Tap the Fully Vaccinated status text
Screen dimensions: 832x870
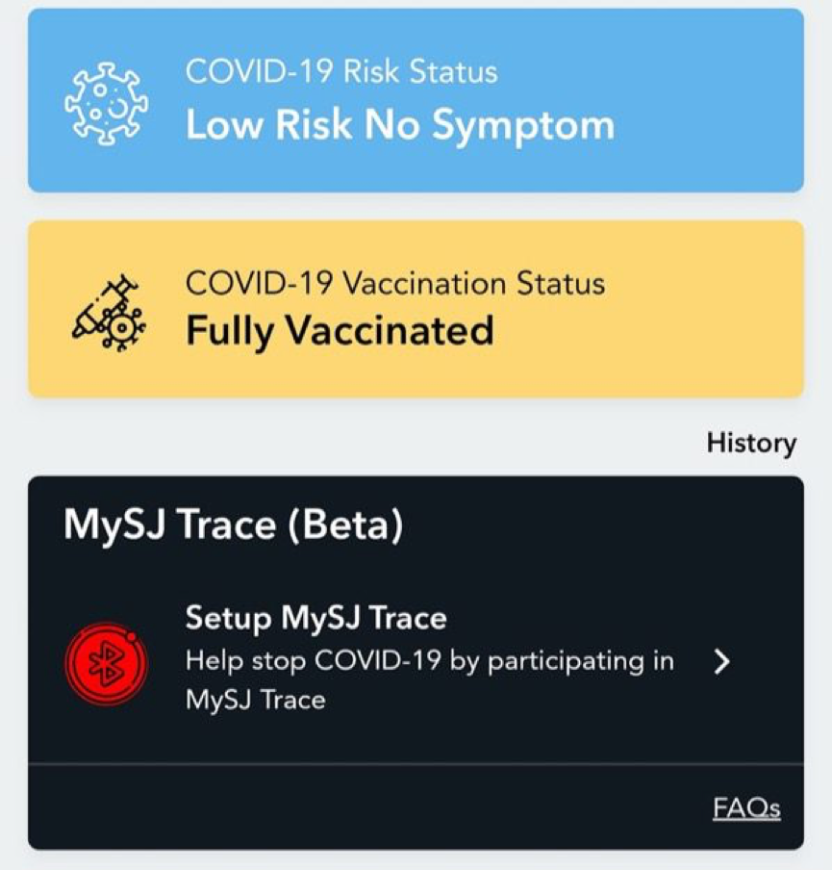(x=339, y=331)
